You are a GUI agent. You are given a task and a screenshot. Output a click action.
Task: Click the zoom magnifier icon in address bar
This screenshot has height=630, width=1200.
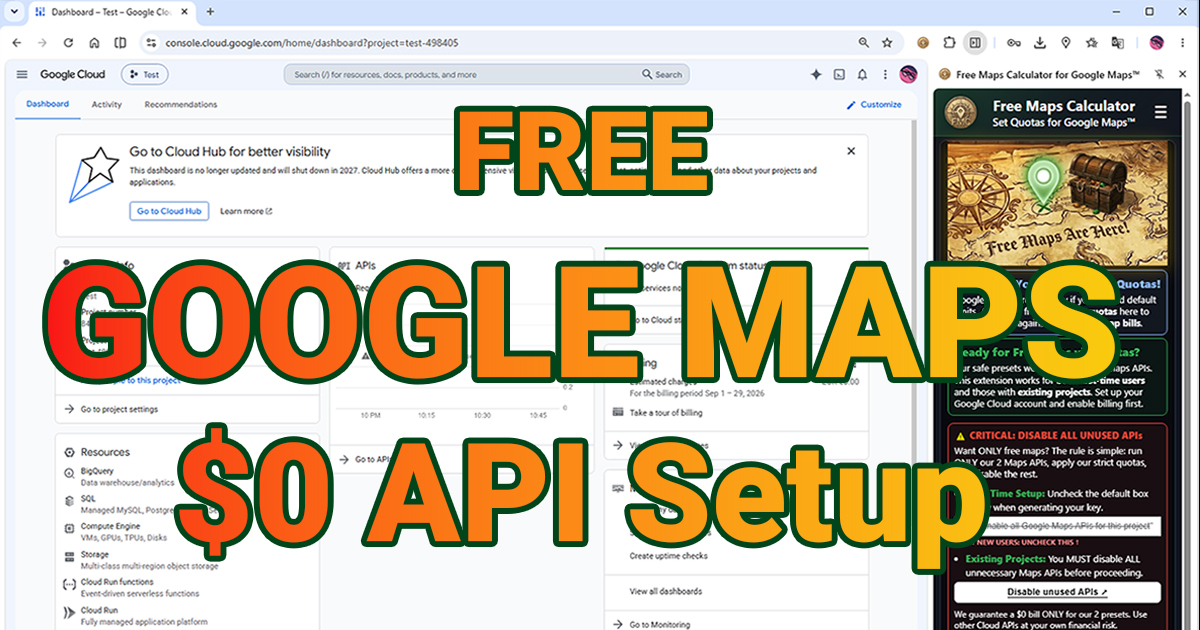click(863, 42)
